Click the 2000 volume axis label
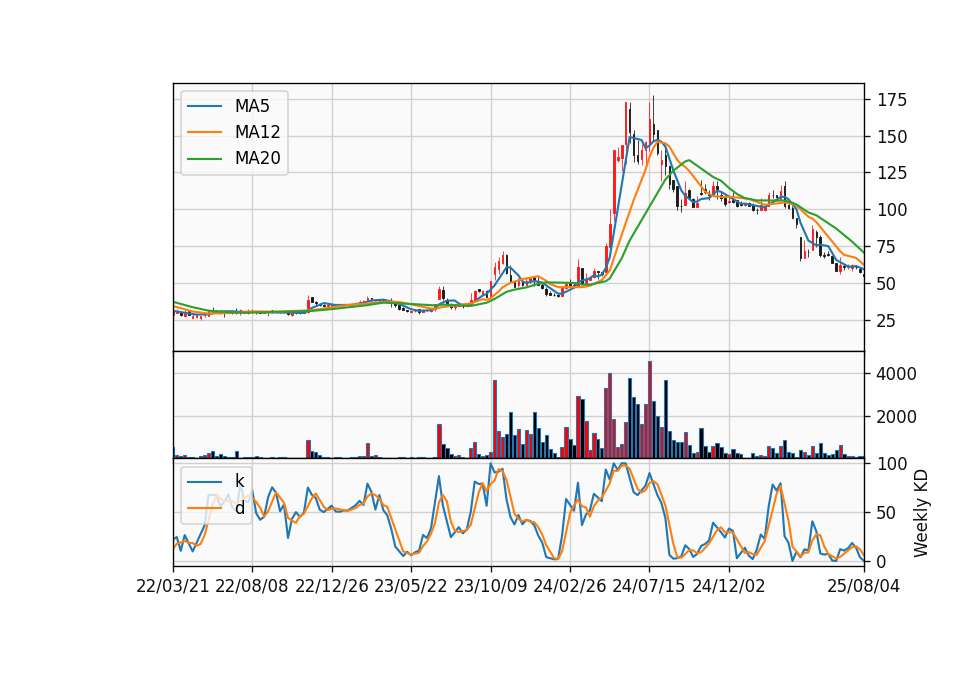The height and width of the screenshot is (690, 960). (x=896, y=417)
